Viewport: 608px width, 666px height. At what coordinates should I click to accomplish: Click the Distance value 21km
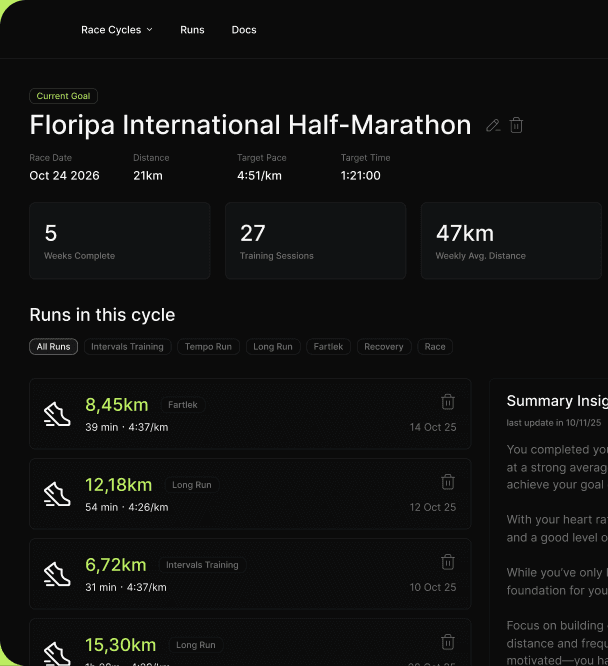coord(148,175)
